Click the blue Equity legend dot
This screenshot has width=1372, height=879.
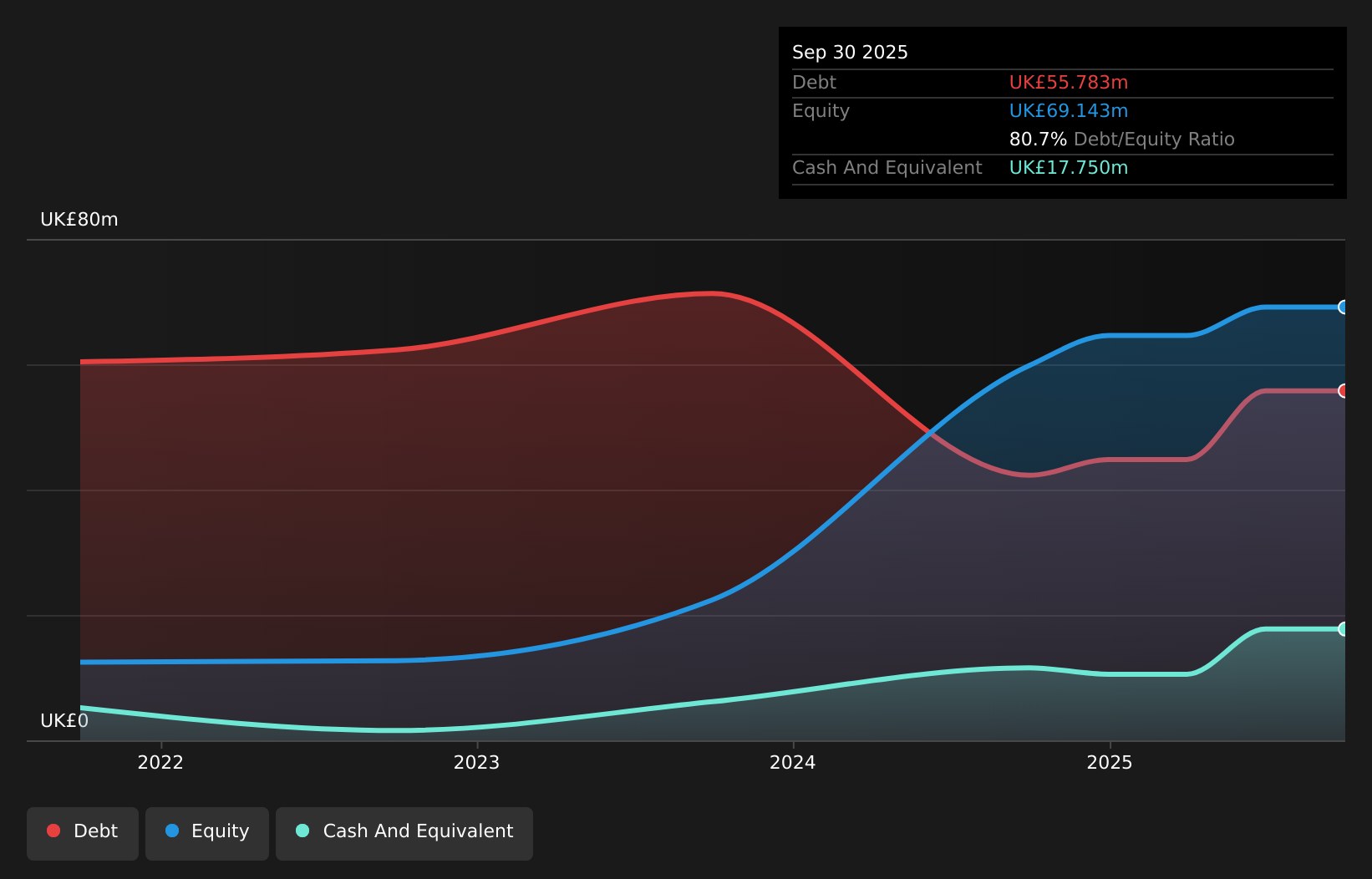(x=172, y=831)
